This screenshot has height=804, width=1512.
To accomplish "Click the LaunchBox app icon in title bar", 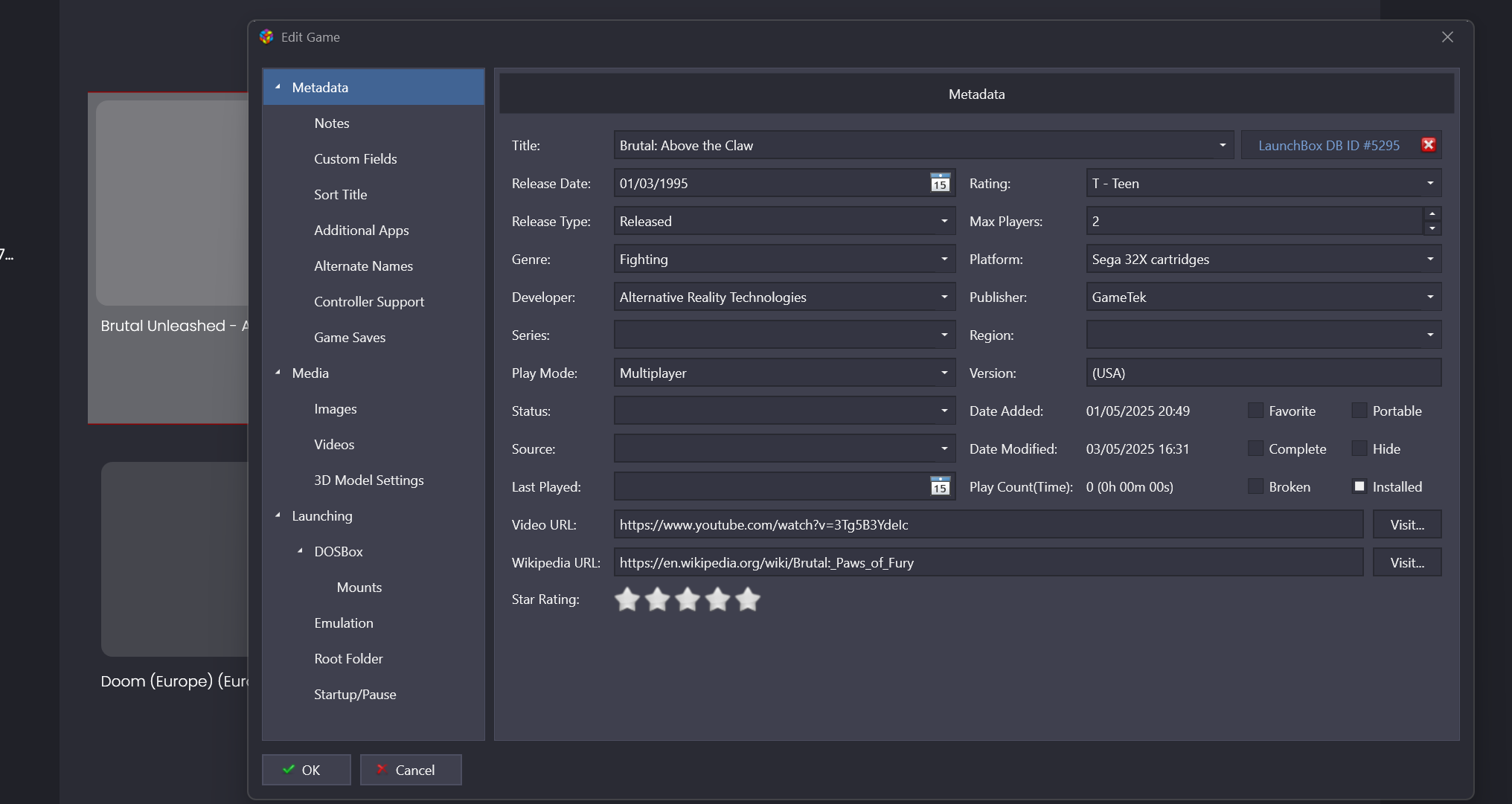I will (266, 36).
